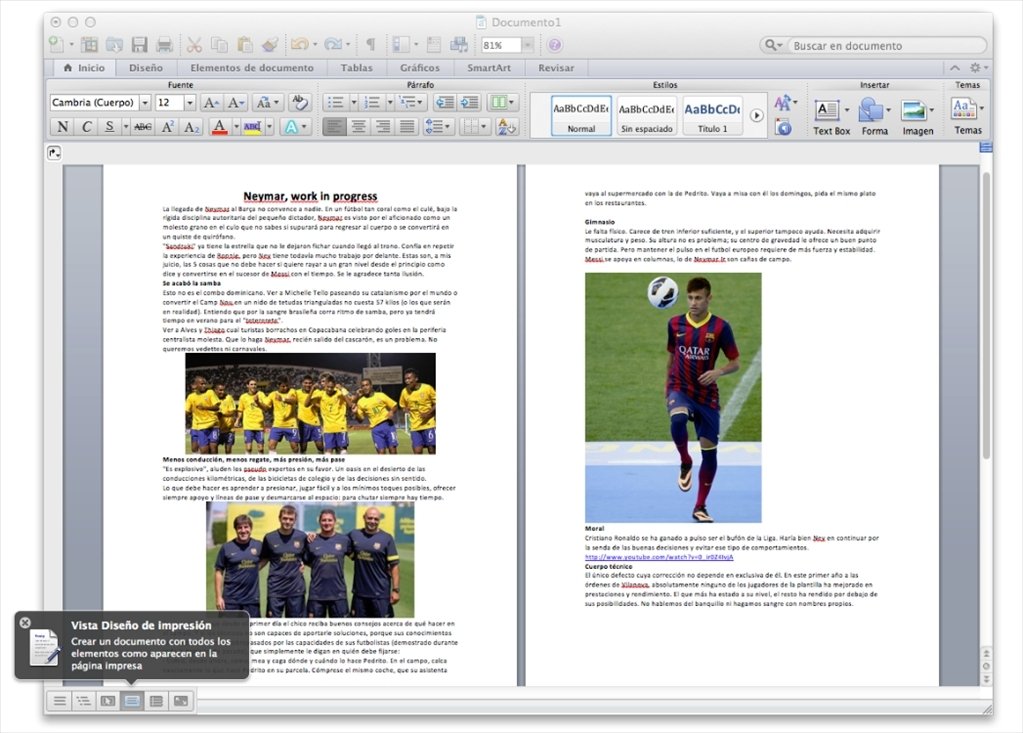The height and width of the screenshot is (733, 1023).
Task: Apply yellow text highlight color
Action: tap(252, 127)
